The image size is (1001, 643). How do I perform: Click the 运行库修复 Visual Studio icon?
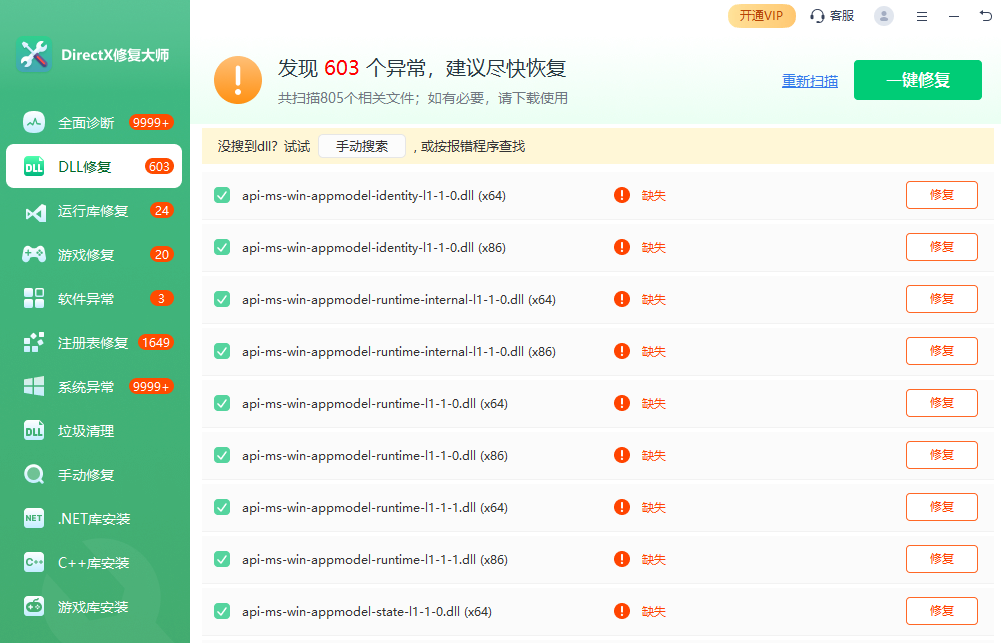tap(34, 211)
